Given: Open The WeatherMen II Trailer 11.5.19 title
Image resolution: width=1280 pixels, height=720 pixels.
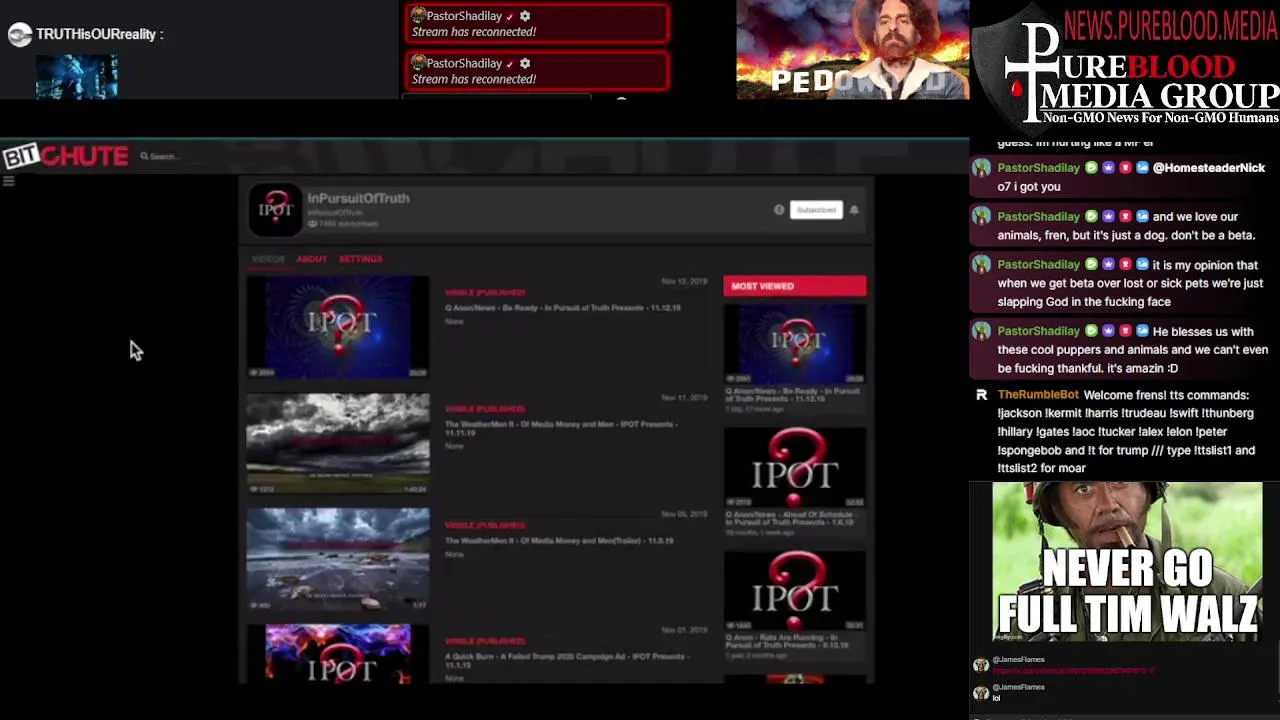Looking at the screenshot, I should click(x=559, y=541).
